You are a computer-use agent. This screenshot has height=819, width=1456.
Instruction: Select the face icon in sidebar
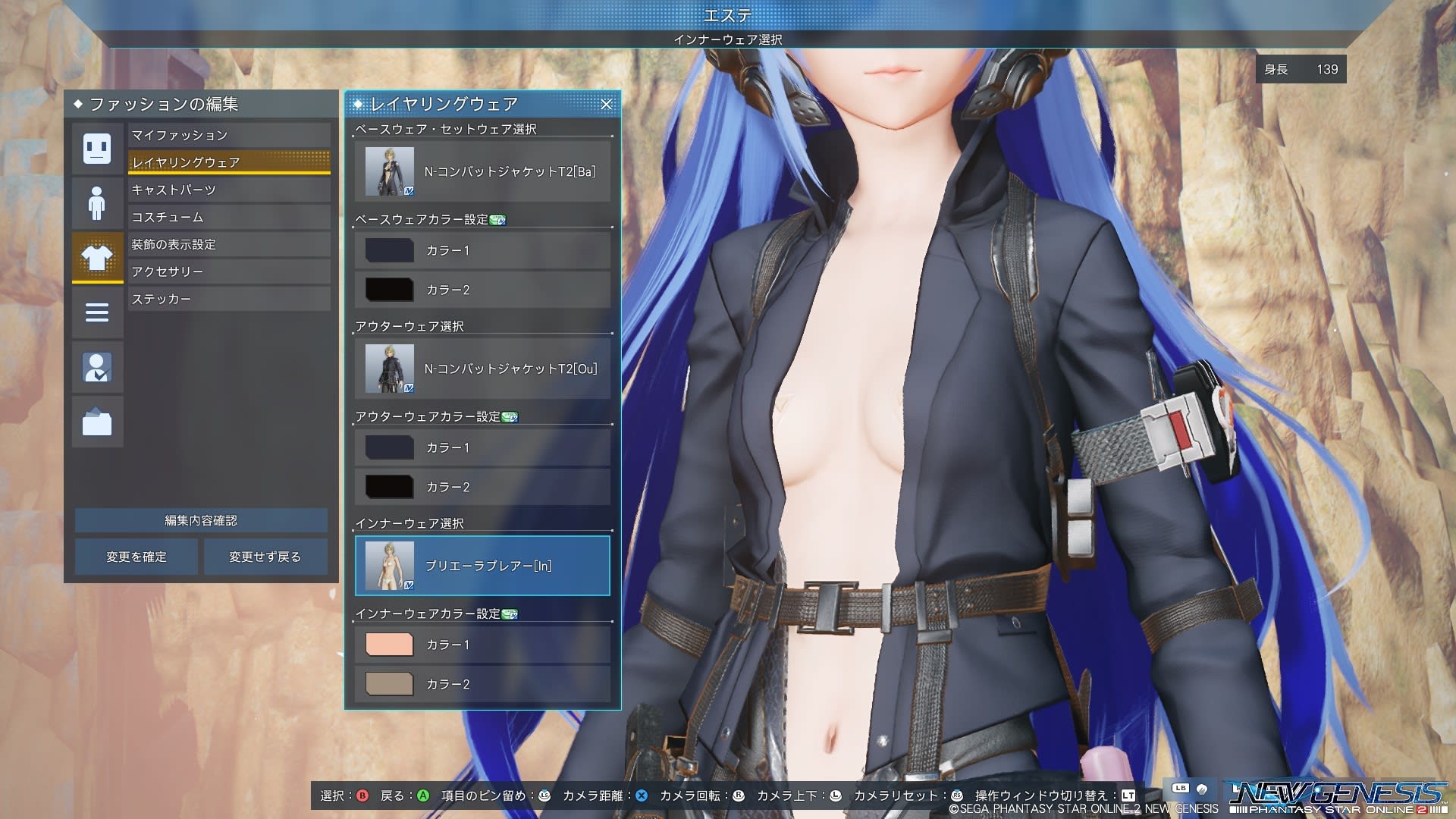(x=97, y=148)
